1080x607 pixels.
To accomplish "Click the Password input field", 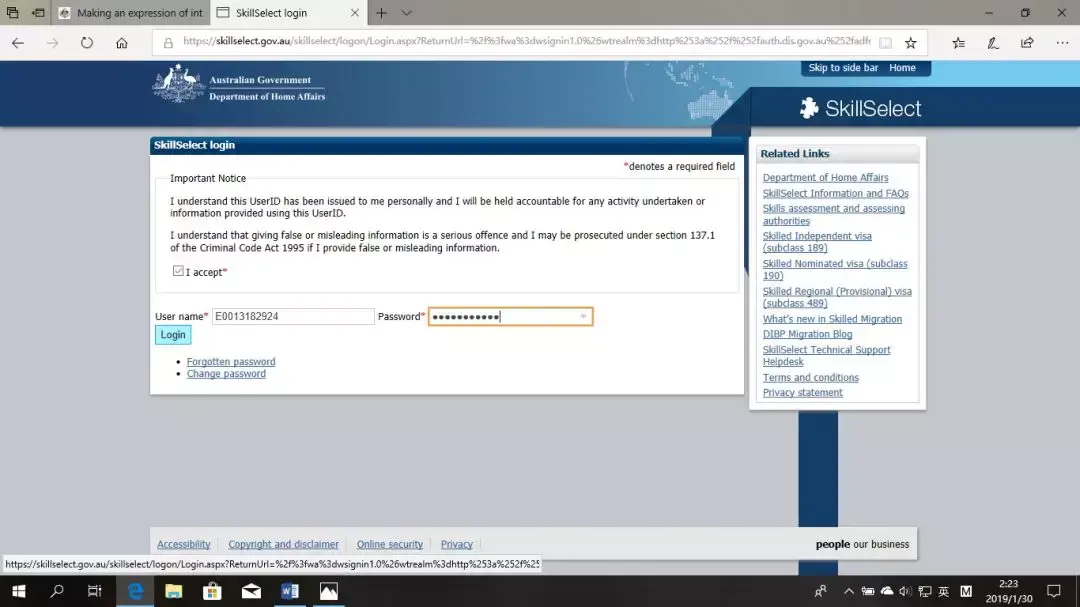I will point(510,316).
